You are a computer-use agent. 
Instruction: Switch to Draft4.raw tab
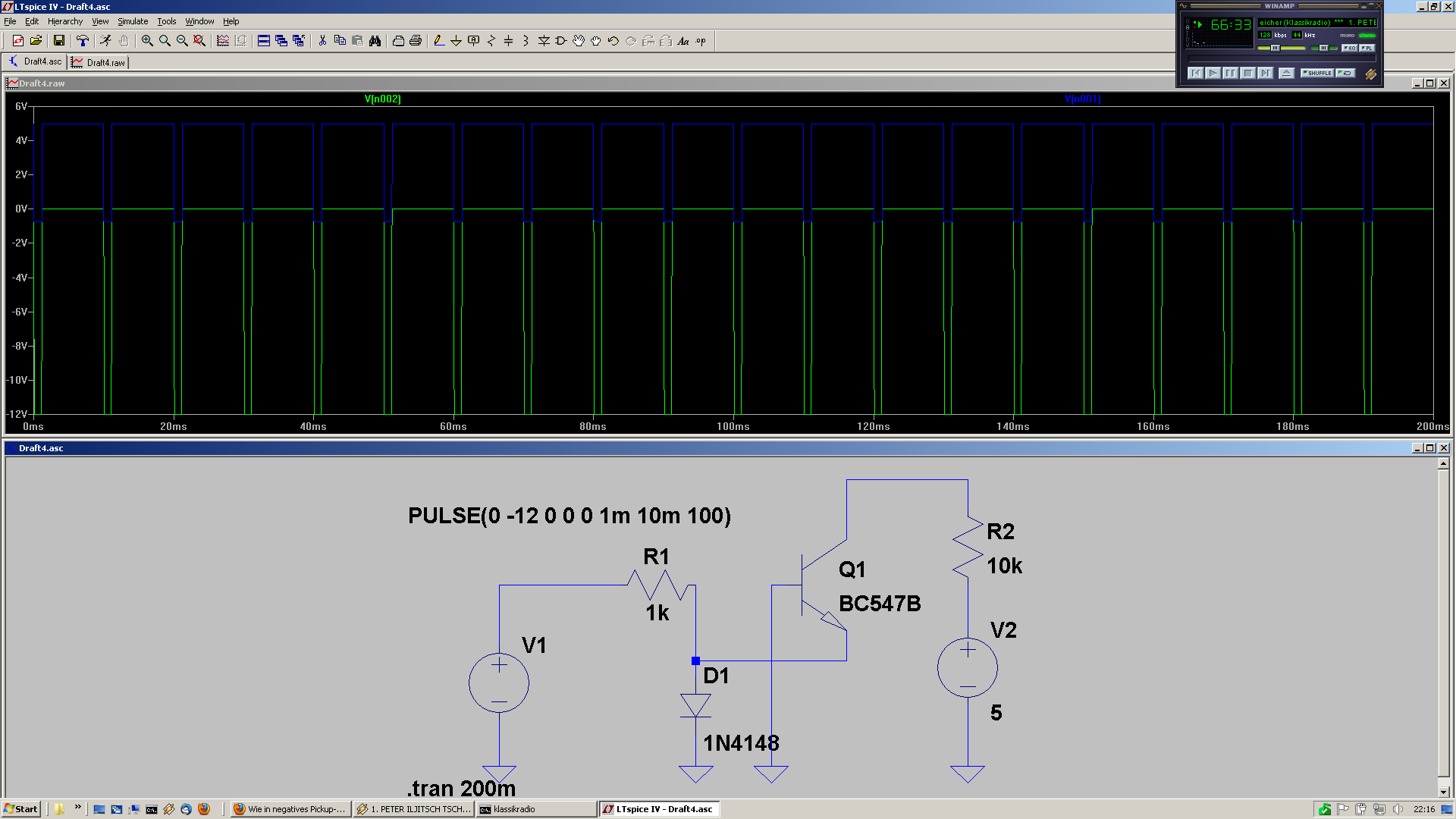pyautogui.click(x=99, y=62)
